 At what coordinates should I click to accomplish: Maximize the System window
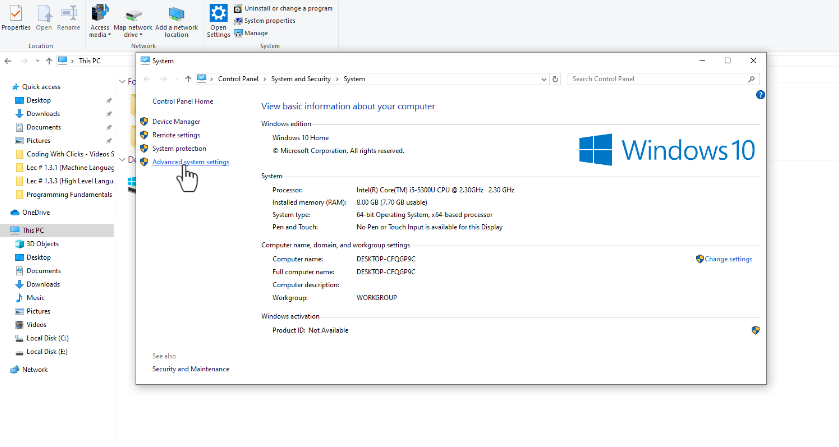click(728, 60)
